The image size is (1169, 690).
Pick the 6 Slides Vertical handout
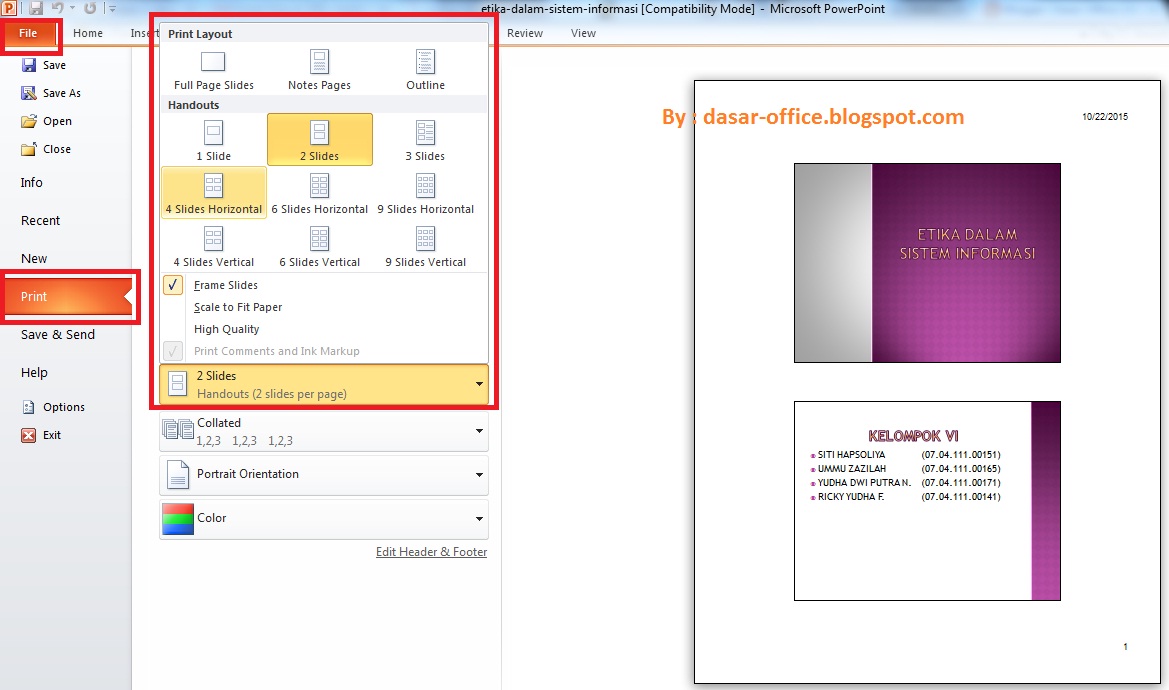pyautogui.click(x=319, y=246)
